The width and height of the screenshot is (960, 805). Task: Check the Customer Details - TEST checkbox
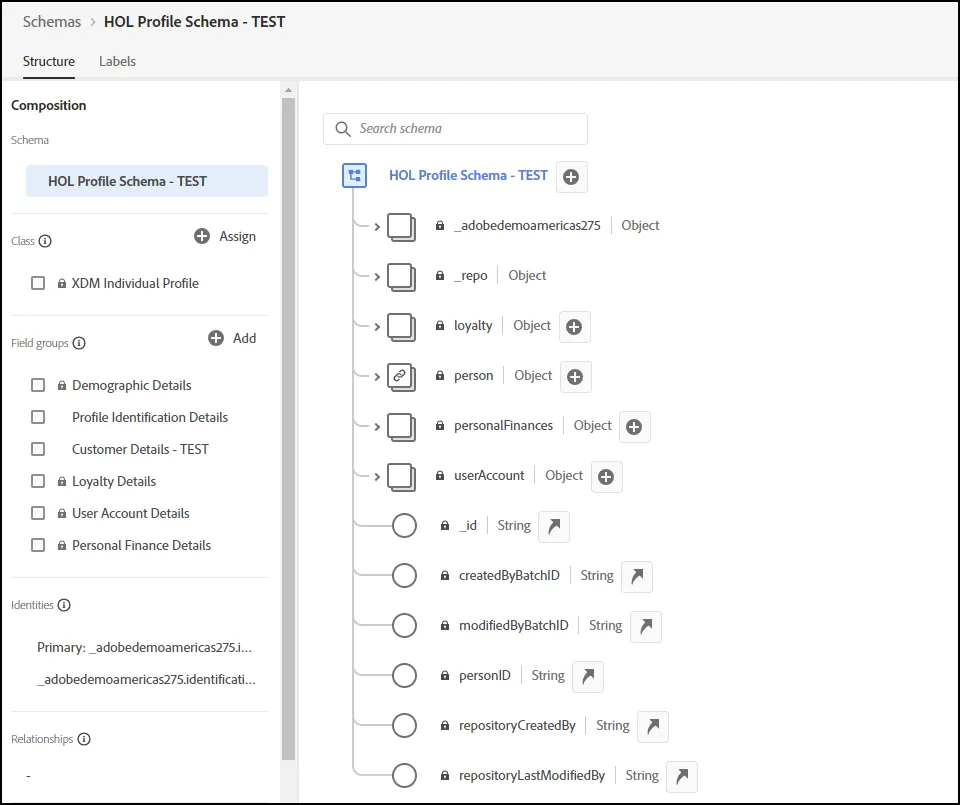(x=38, y=449)
